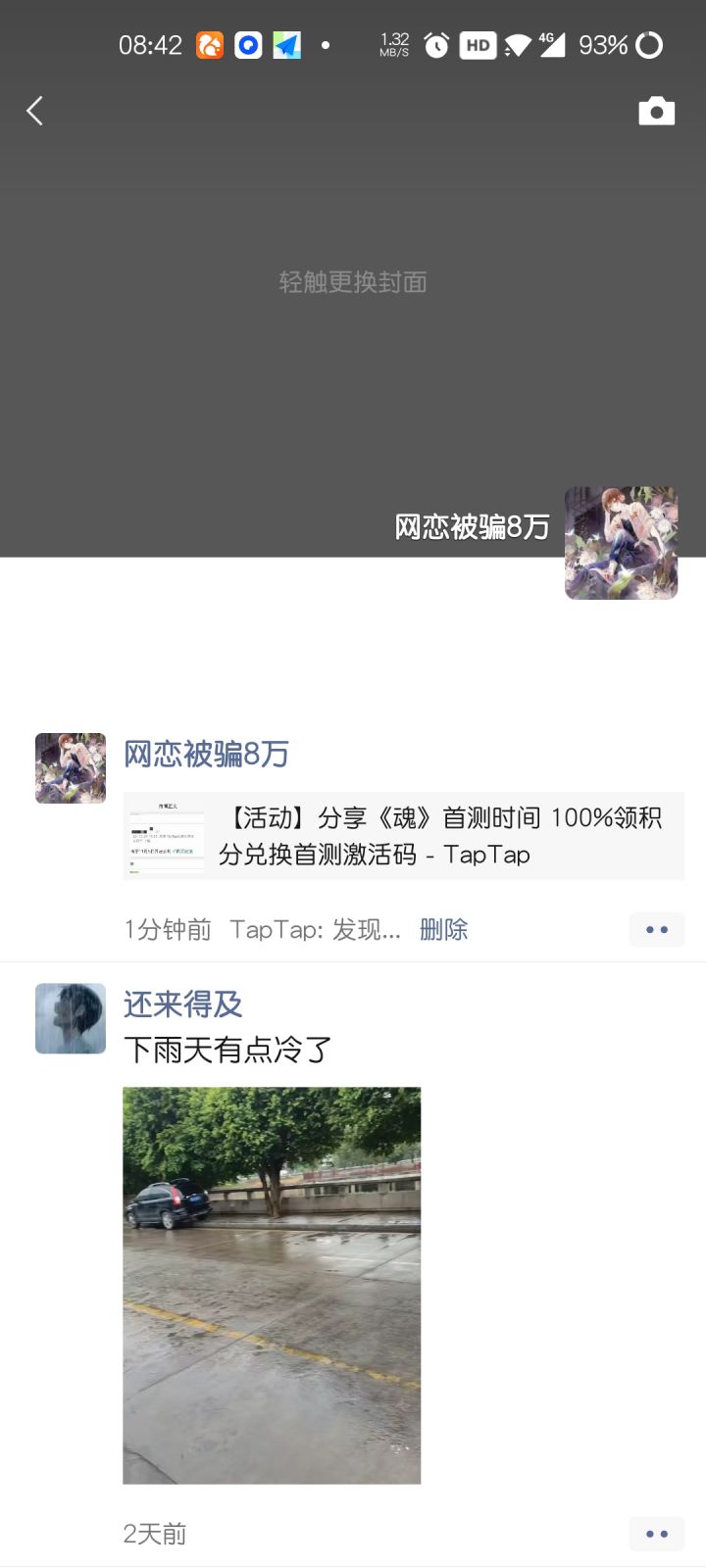Tap 还来得及 user's avatar
706x1568 pixels.
71,1019
